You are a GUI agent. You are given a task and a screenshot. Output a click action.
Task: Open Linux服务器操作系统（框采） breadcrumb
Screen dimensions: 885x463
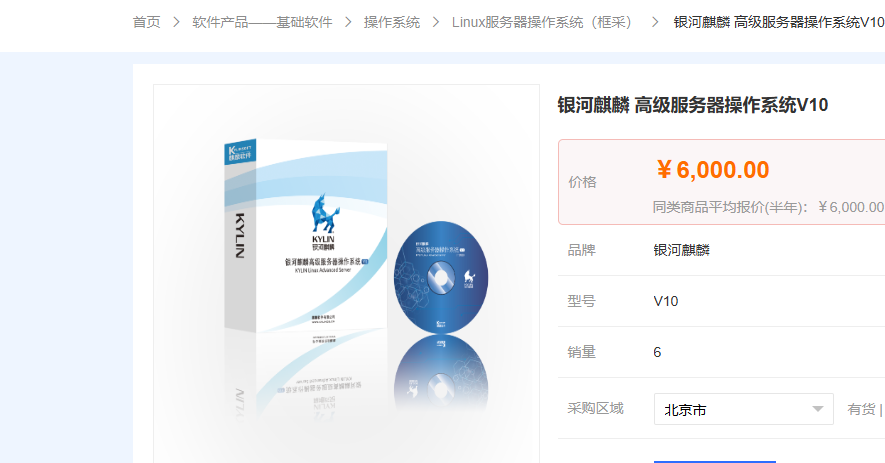tap(542, 22)
